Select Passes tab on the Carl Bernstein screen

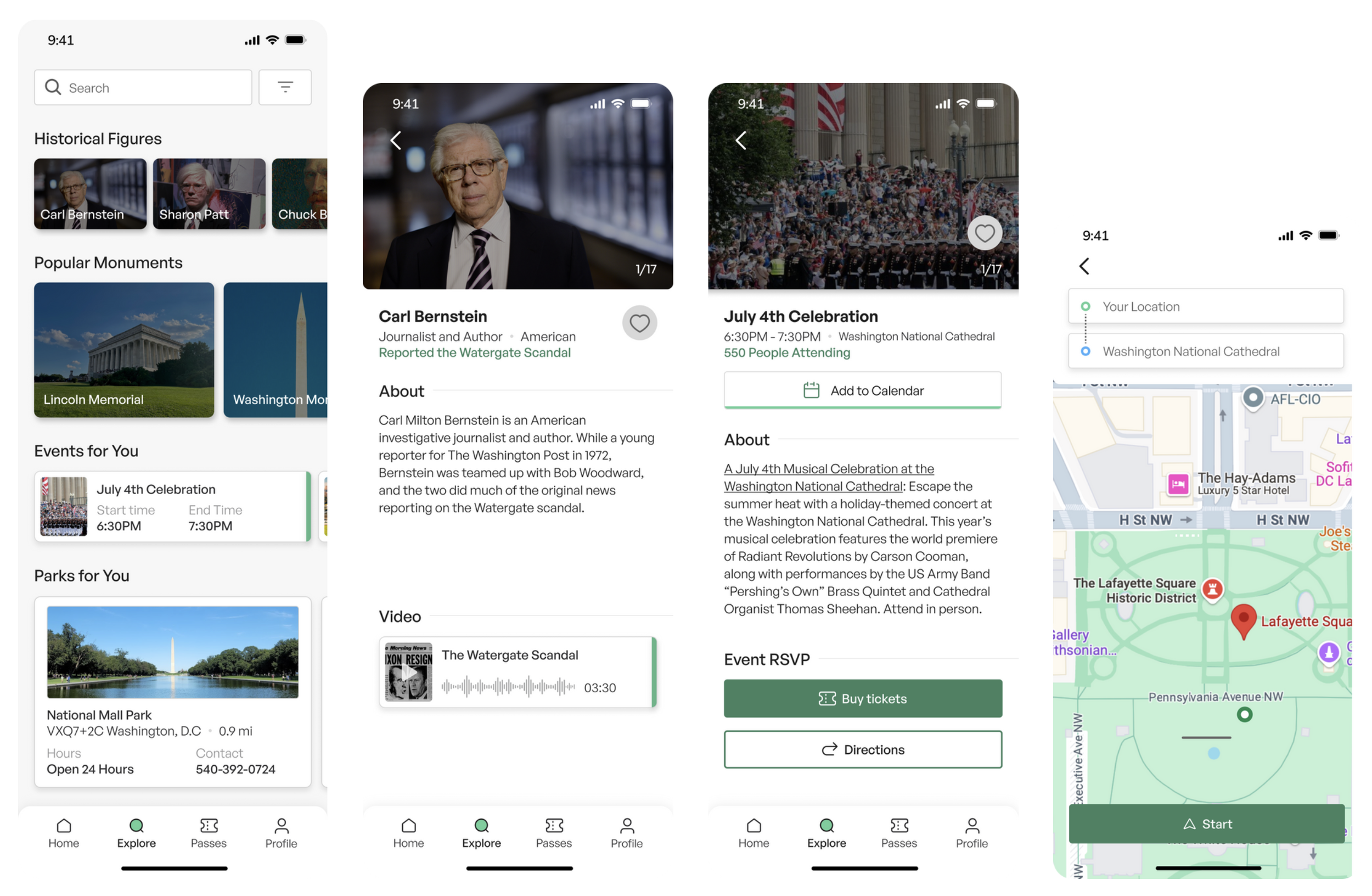point(554,833)
